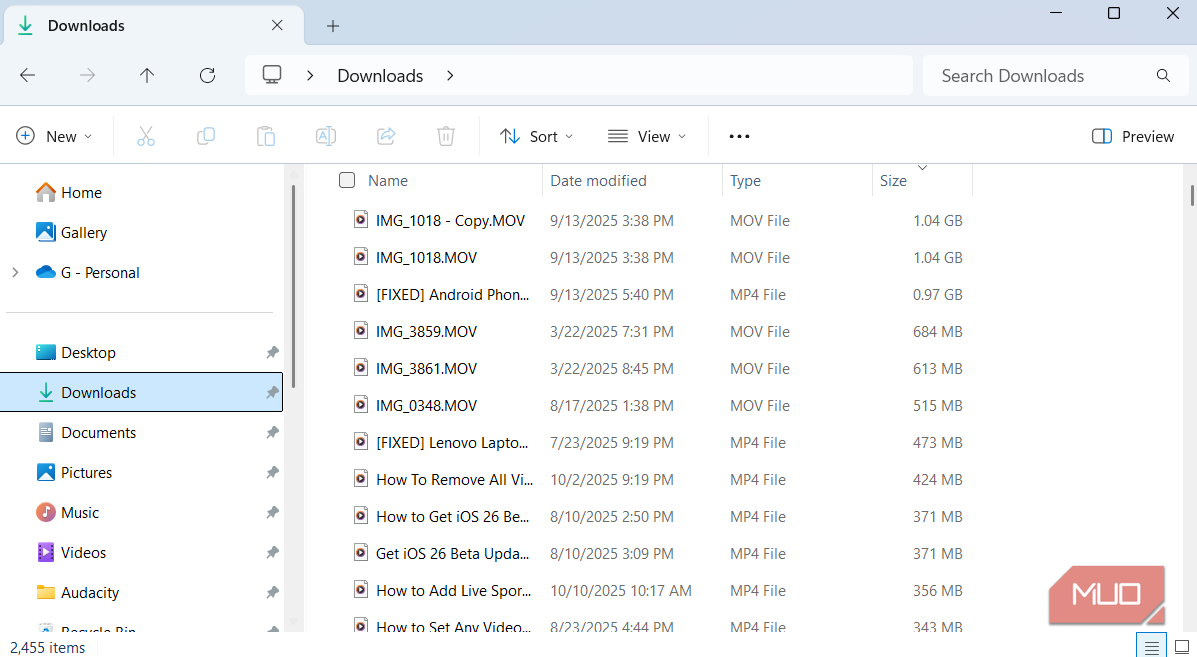Refresh the Downloads folder
This screenshot has width=1197, height=657.
coord(207,75)
